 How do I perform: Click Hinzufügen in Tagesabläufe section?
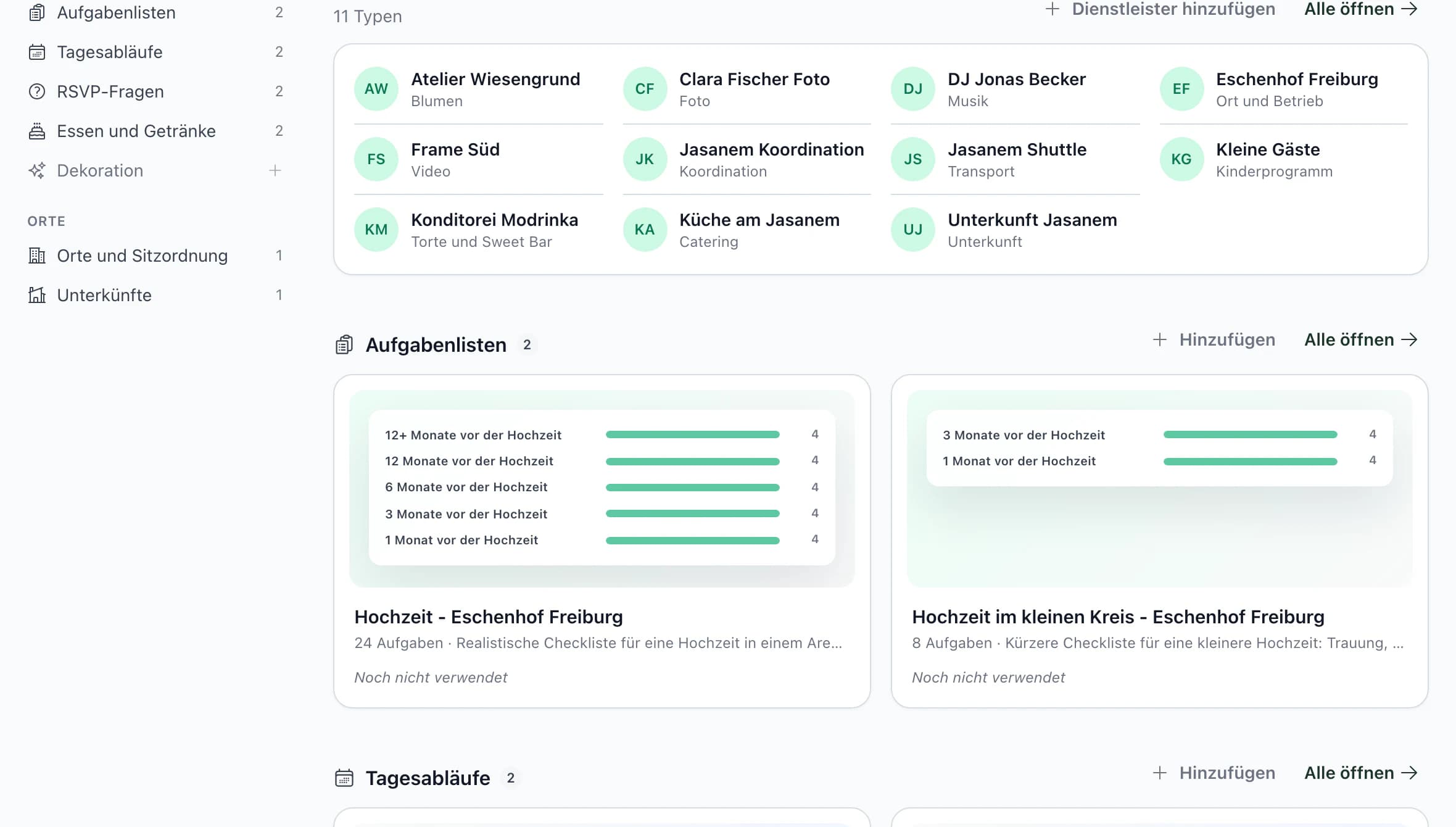pos(1214,773)
